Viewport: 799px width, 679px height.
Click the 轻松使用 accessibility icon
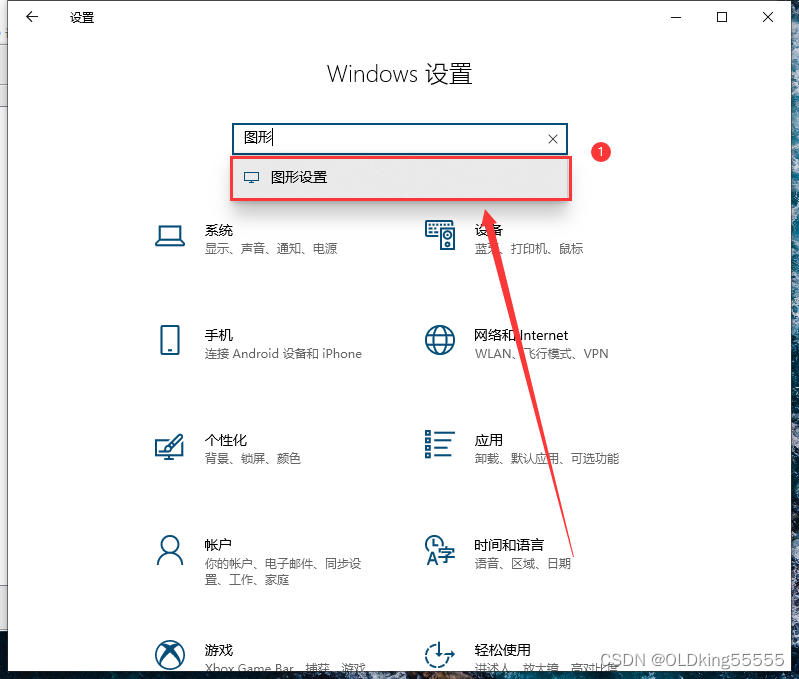point(440,655)
